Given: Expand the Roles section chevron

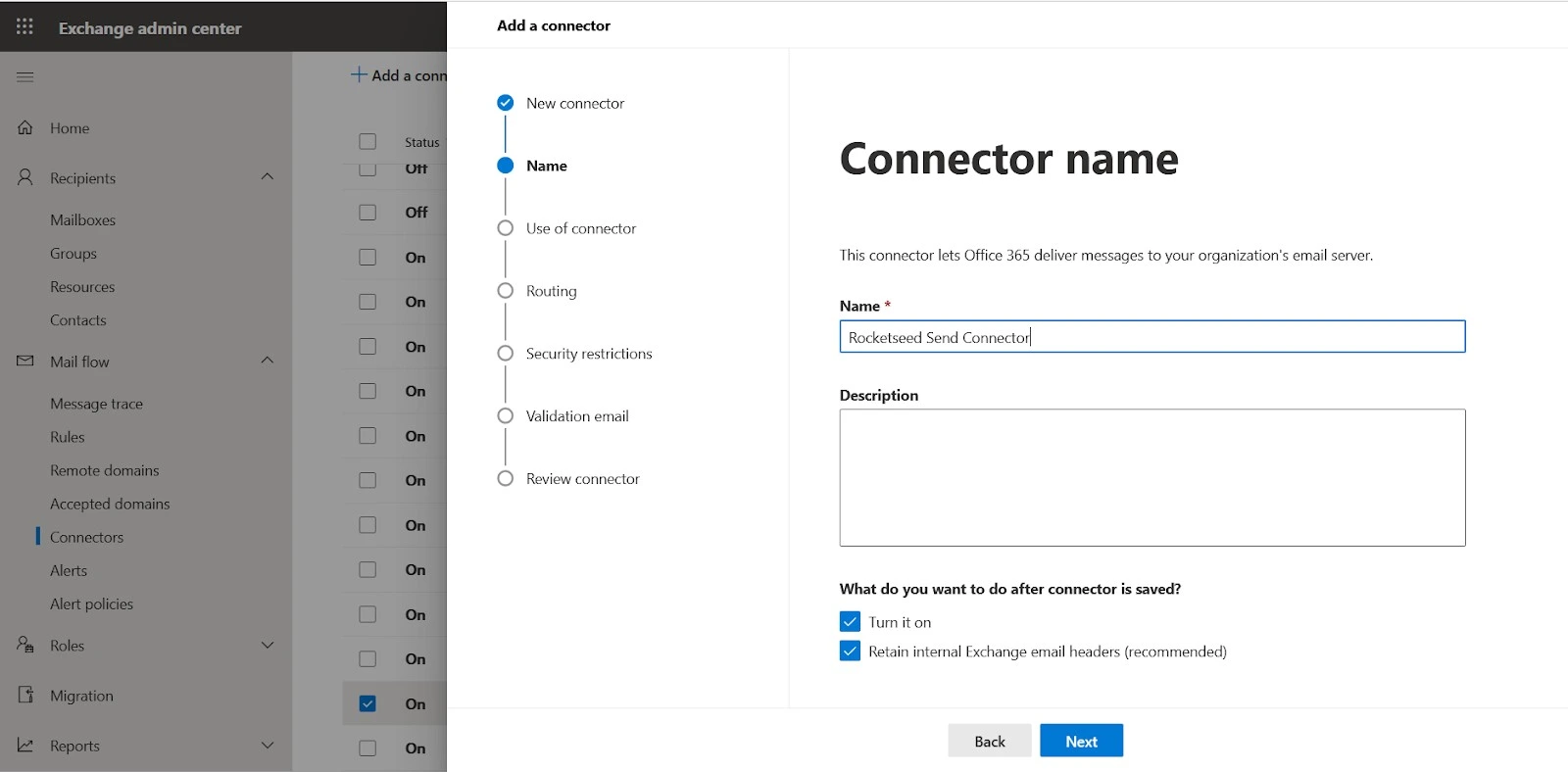Looking at the screenshot, I should 268,645.
